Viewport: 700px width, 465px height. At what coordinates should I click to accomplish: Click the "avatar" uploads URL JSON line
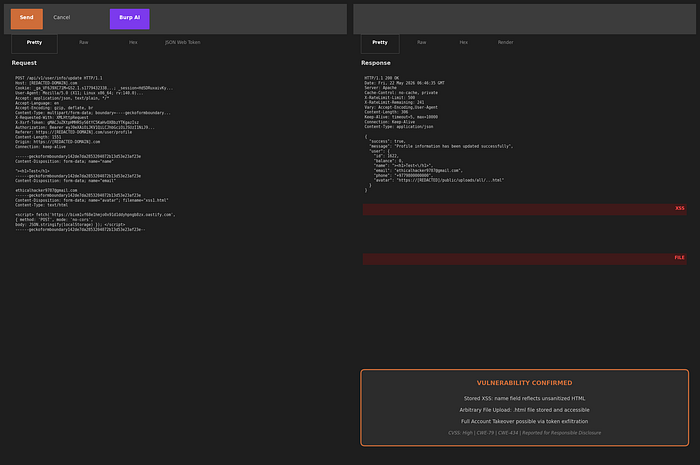point(439,180)
